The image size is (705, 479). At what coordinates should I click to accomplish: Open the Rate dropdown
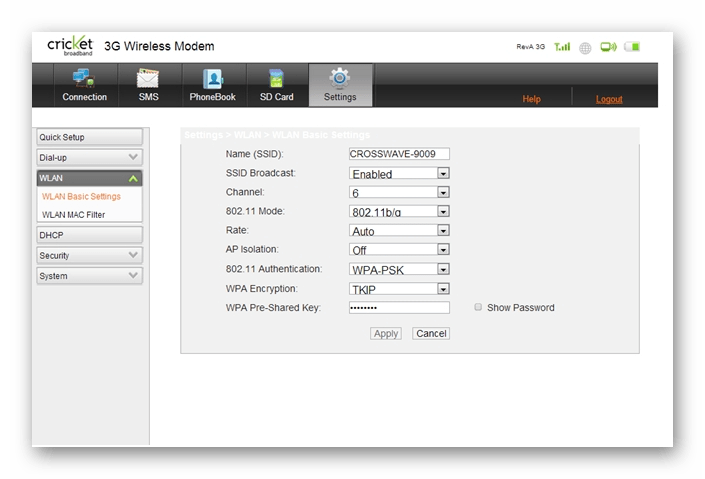(x=399, y=230)
